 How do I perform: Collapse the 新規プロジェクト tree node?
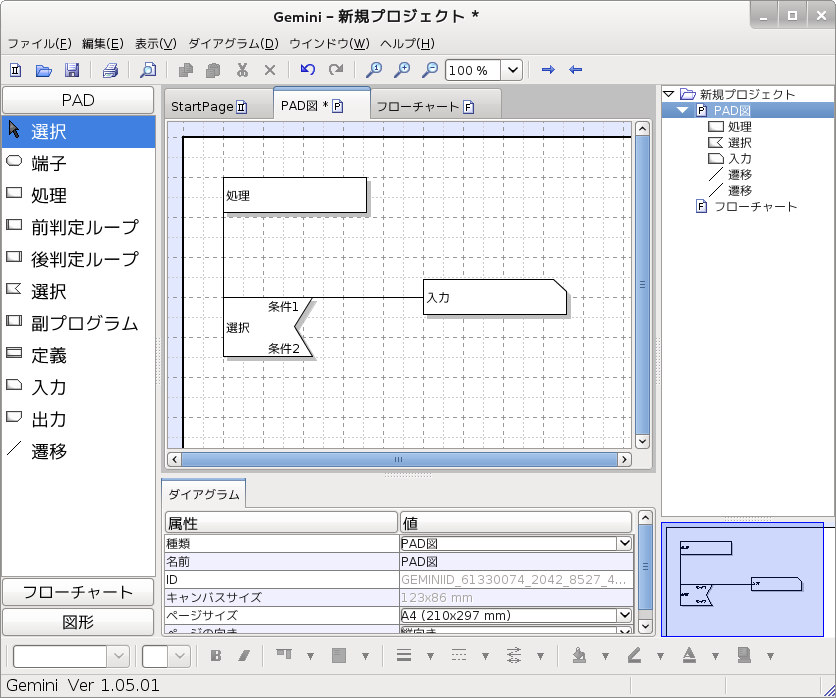pyautogui.click(x=668, y=94)
